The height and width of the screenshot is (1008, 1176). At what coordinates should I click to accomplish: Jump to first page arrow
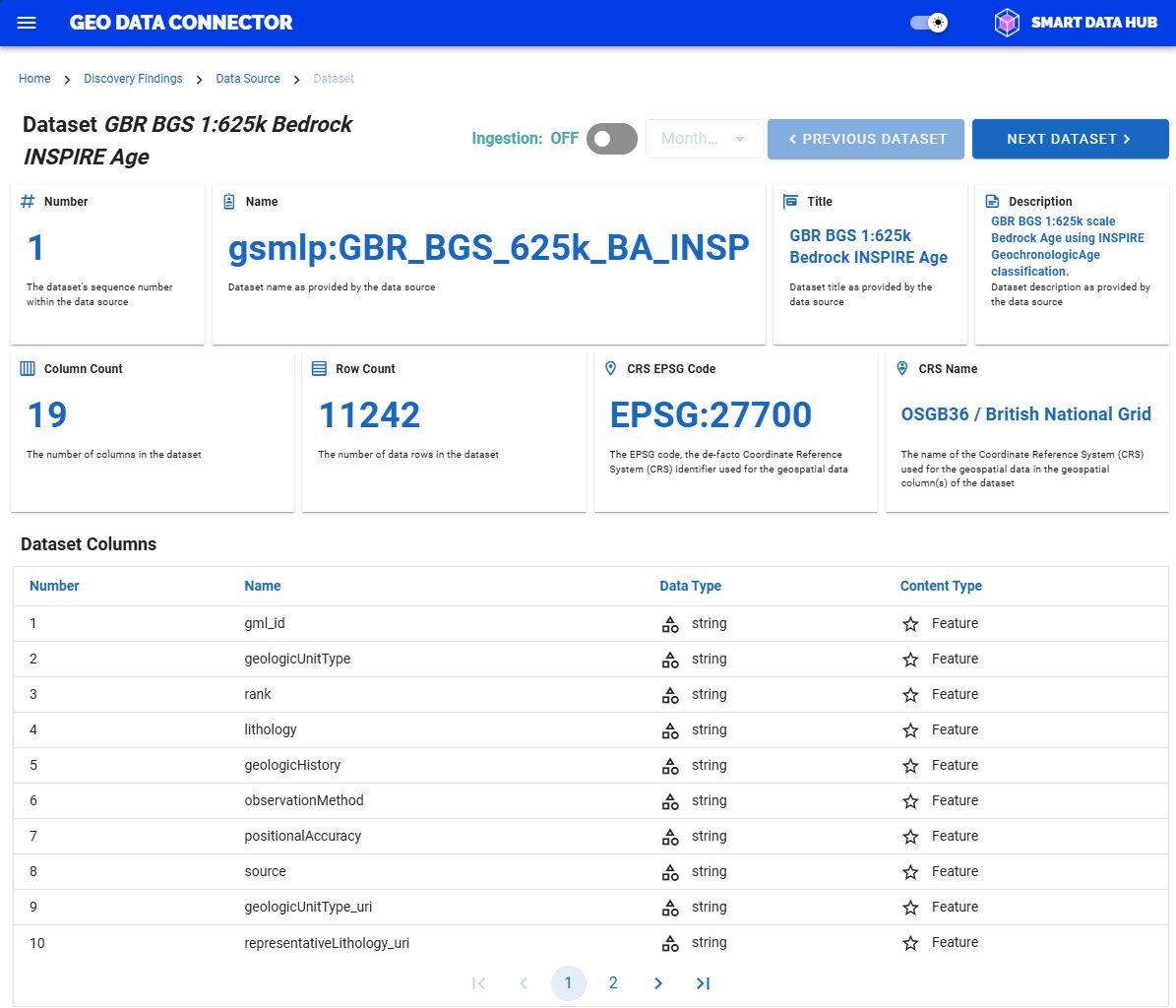point(478,982)
